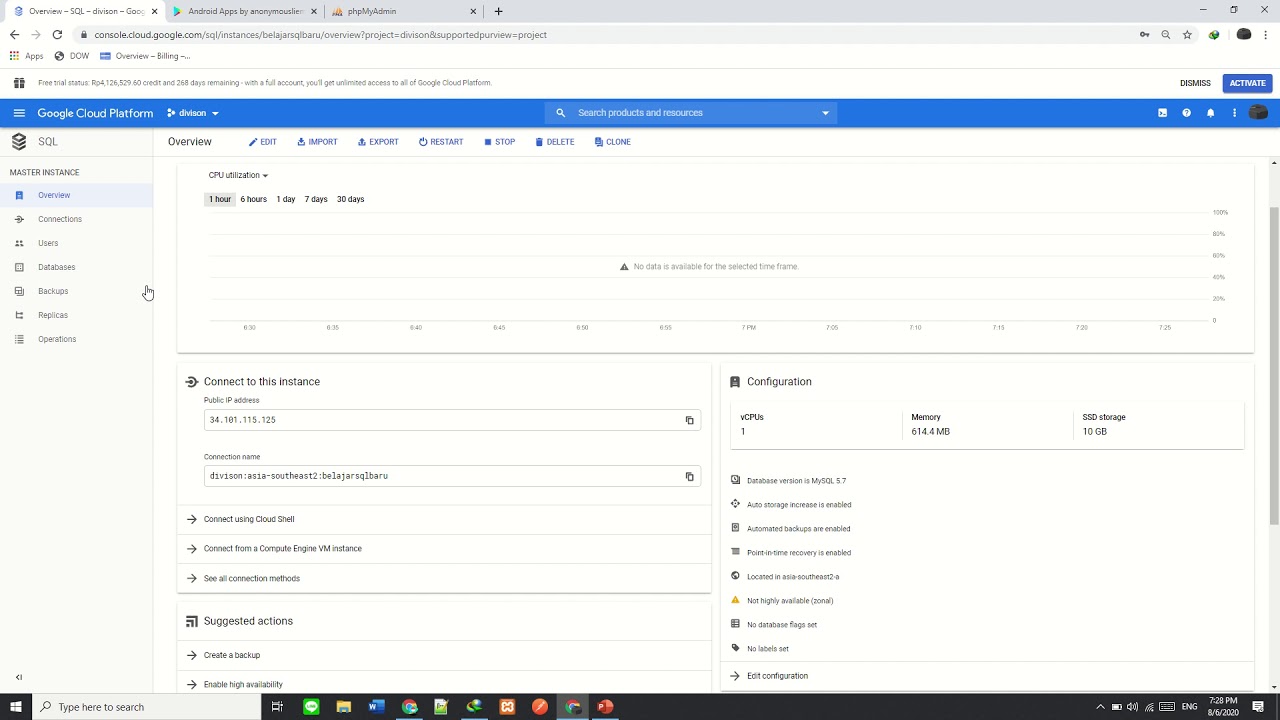Select the 1 day time range

point(286,199)
